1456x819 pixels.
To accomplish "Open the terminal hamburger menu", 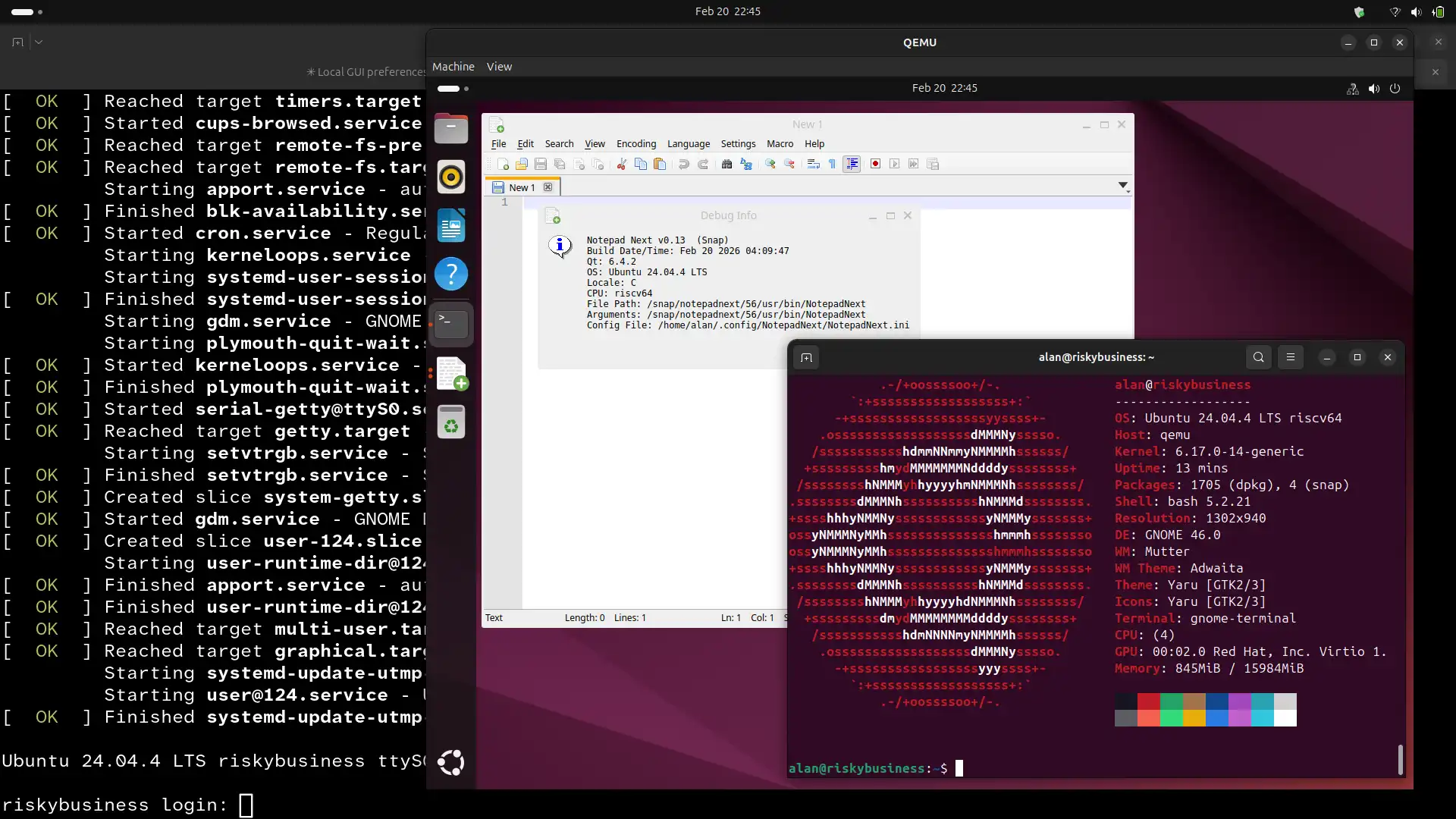I will click(1291, 357).
